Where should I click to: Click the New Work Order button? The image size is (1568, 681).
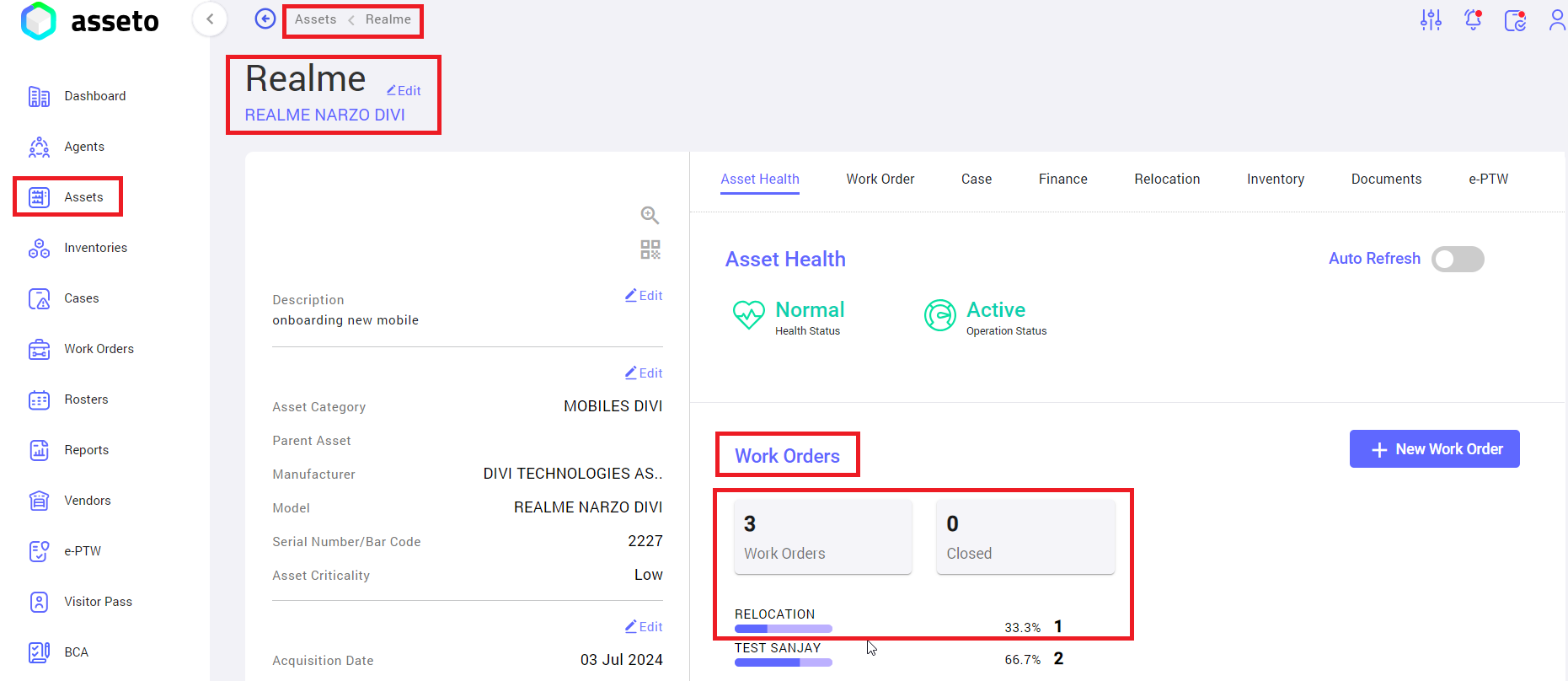[1434, 449]
